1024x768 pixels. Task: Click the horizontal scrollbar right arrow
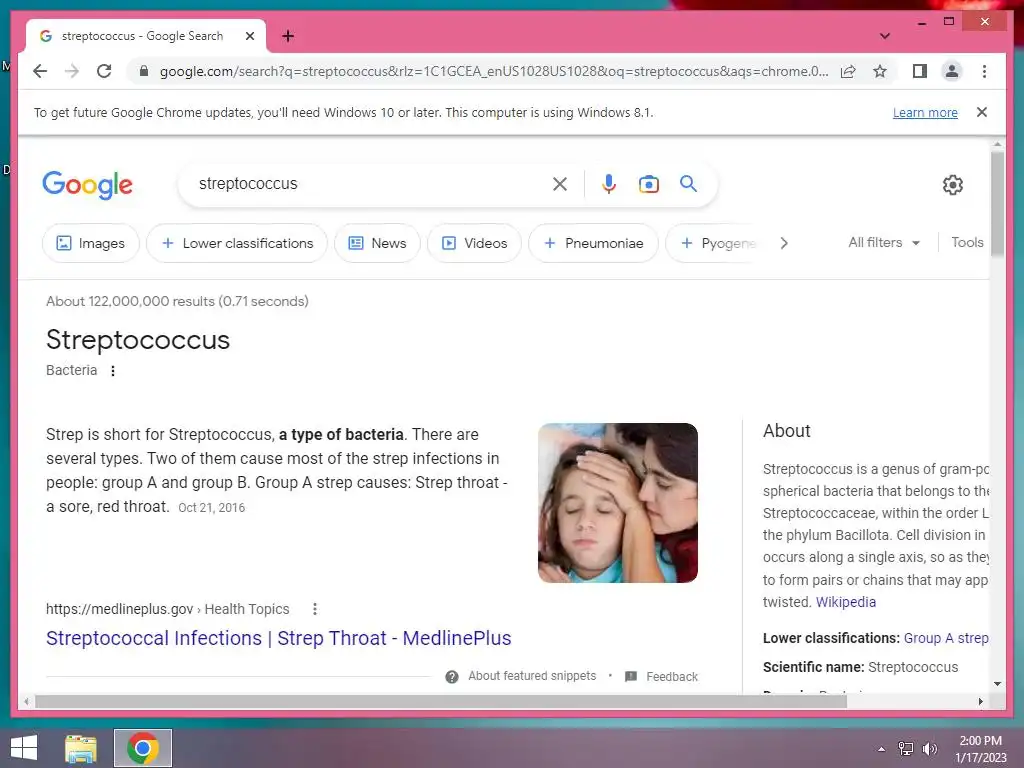[x=980, y=701]
